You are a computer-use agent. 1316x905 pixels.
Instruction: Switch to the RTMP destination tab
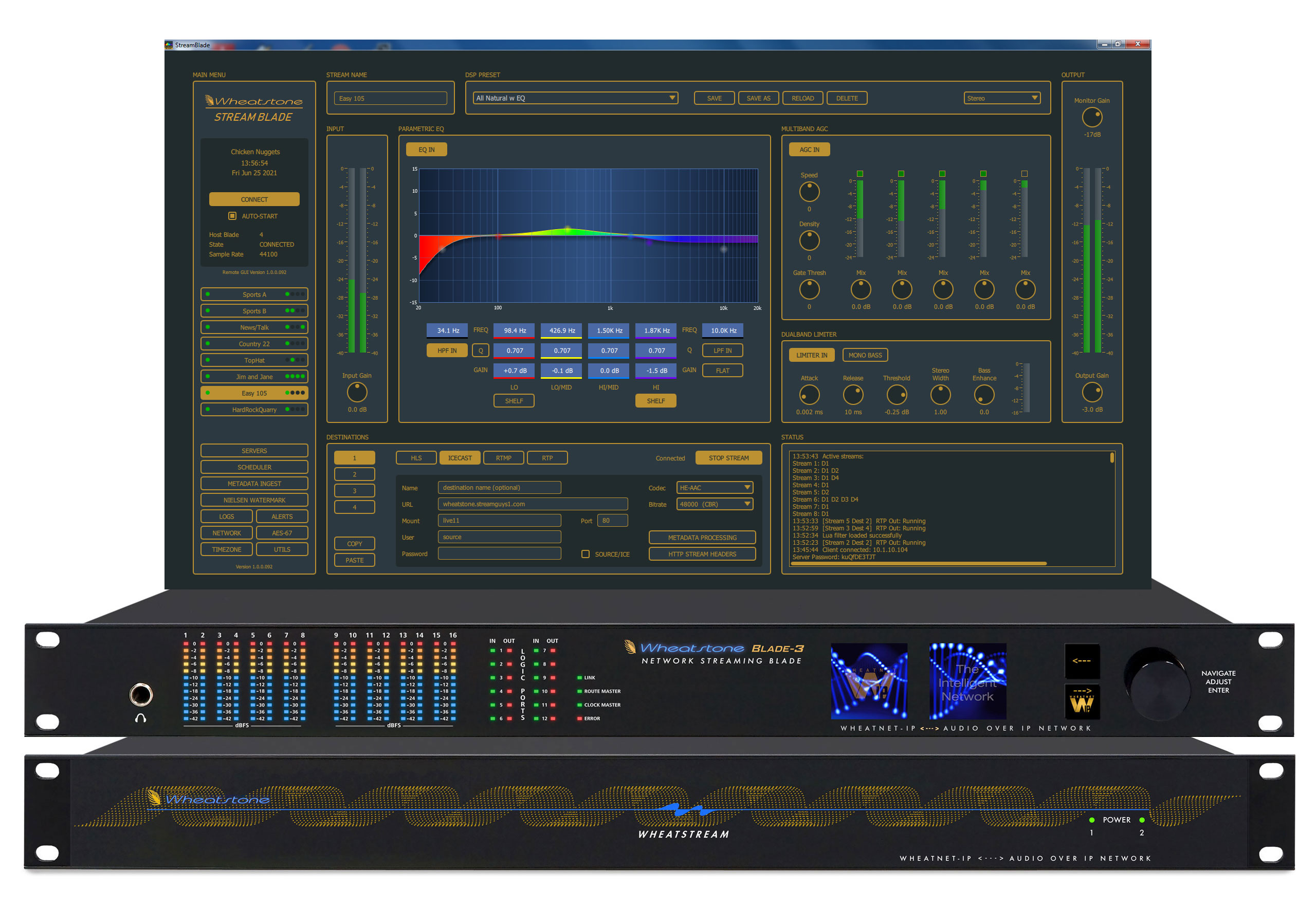pos(503,458)
